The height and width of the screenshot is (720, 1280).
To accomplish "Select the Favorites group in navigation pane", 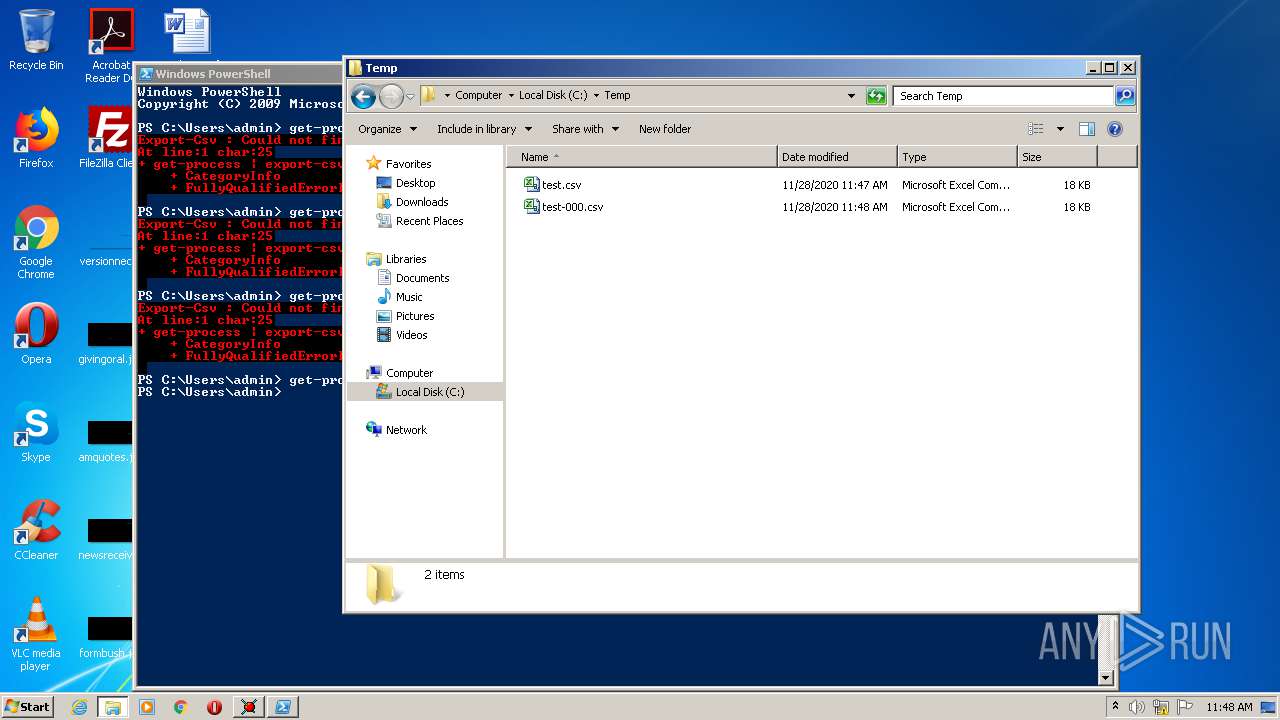I will (x=399, y=164).
